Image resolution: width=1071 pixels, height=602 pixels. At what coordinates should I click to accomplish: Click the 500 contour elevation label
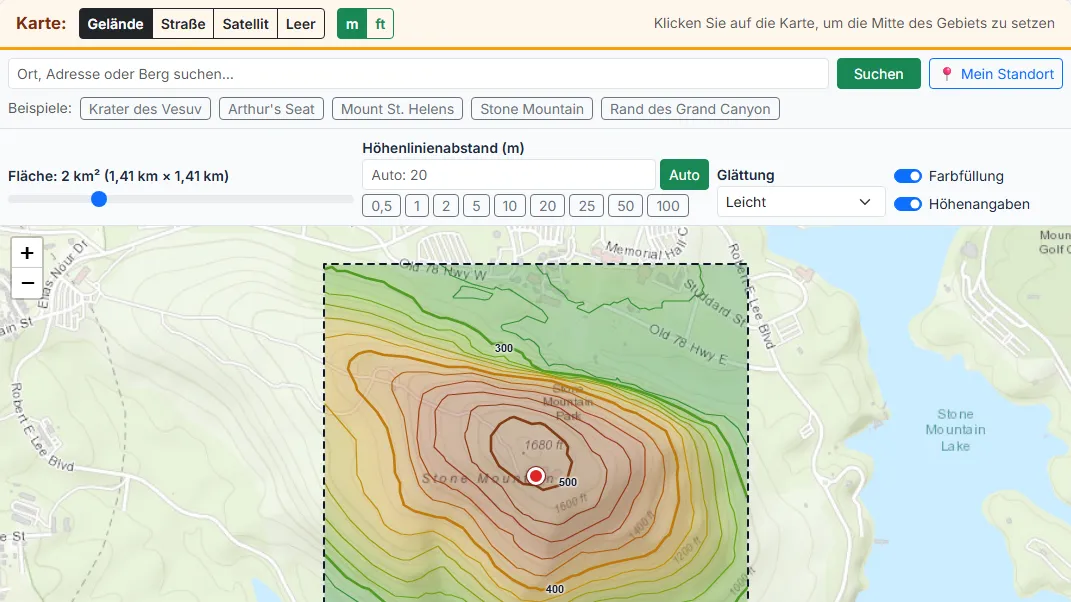[568, 482]
